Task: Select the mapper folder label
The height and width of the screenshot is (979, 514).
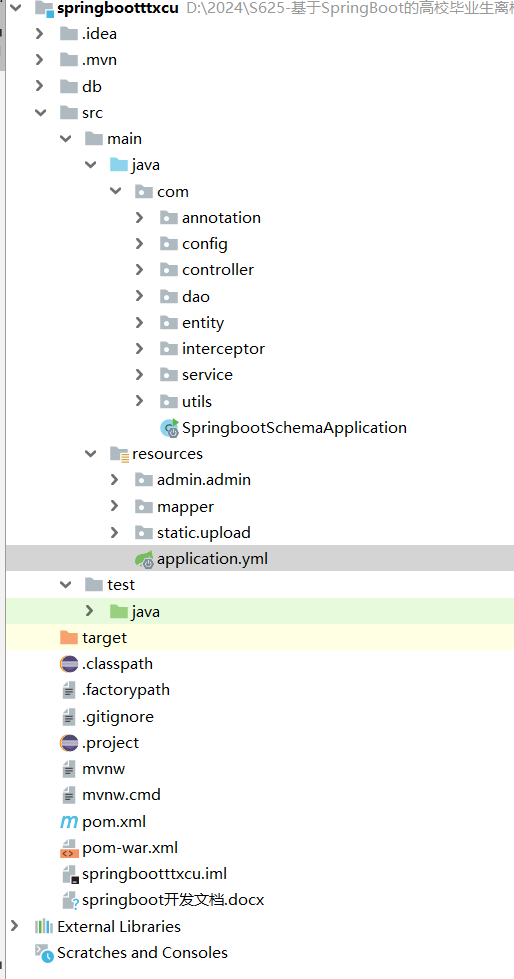Action: pyautogui.click(x=185, y=506)
